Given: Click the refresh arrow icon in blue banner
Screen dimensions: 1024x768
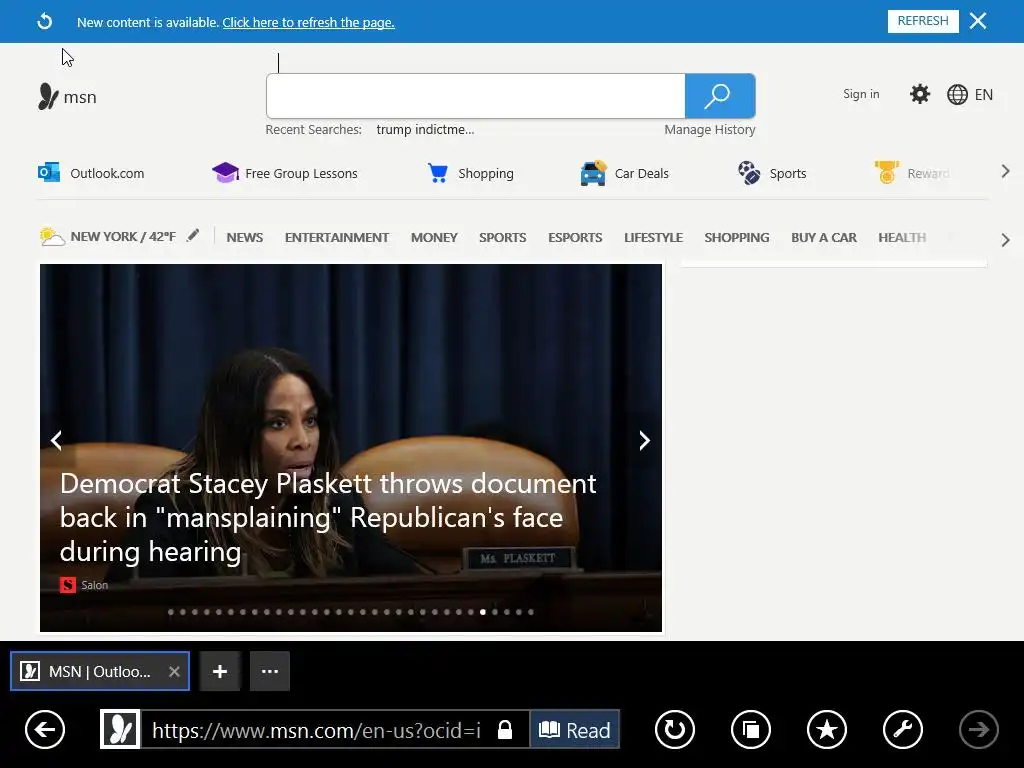Looking at the screenshot, I should tap(44, 22).
